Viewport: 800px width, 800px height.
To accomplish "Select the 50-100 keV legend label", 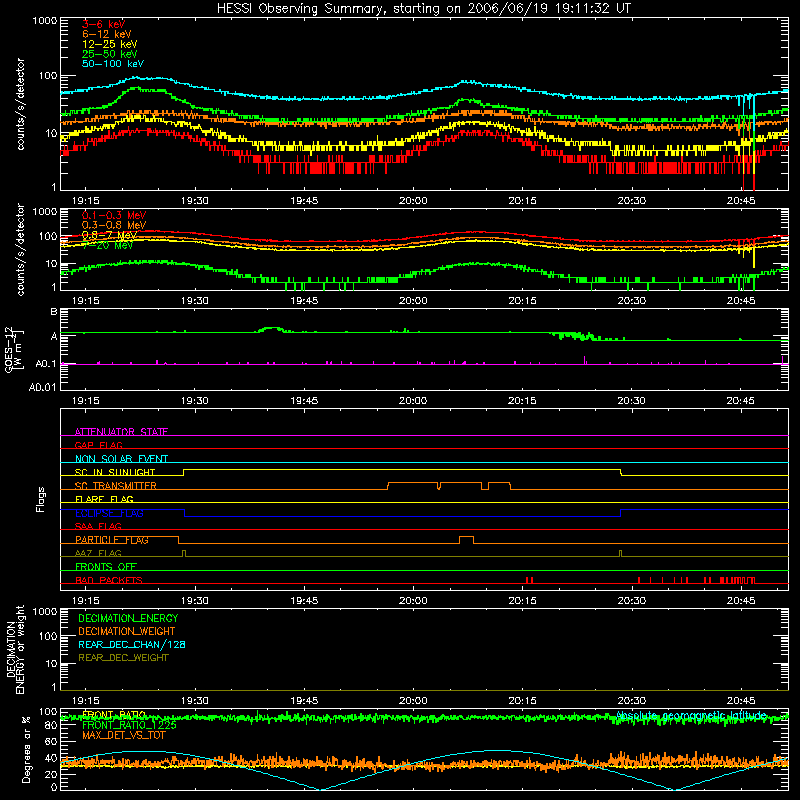I will (112, 64).
